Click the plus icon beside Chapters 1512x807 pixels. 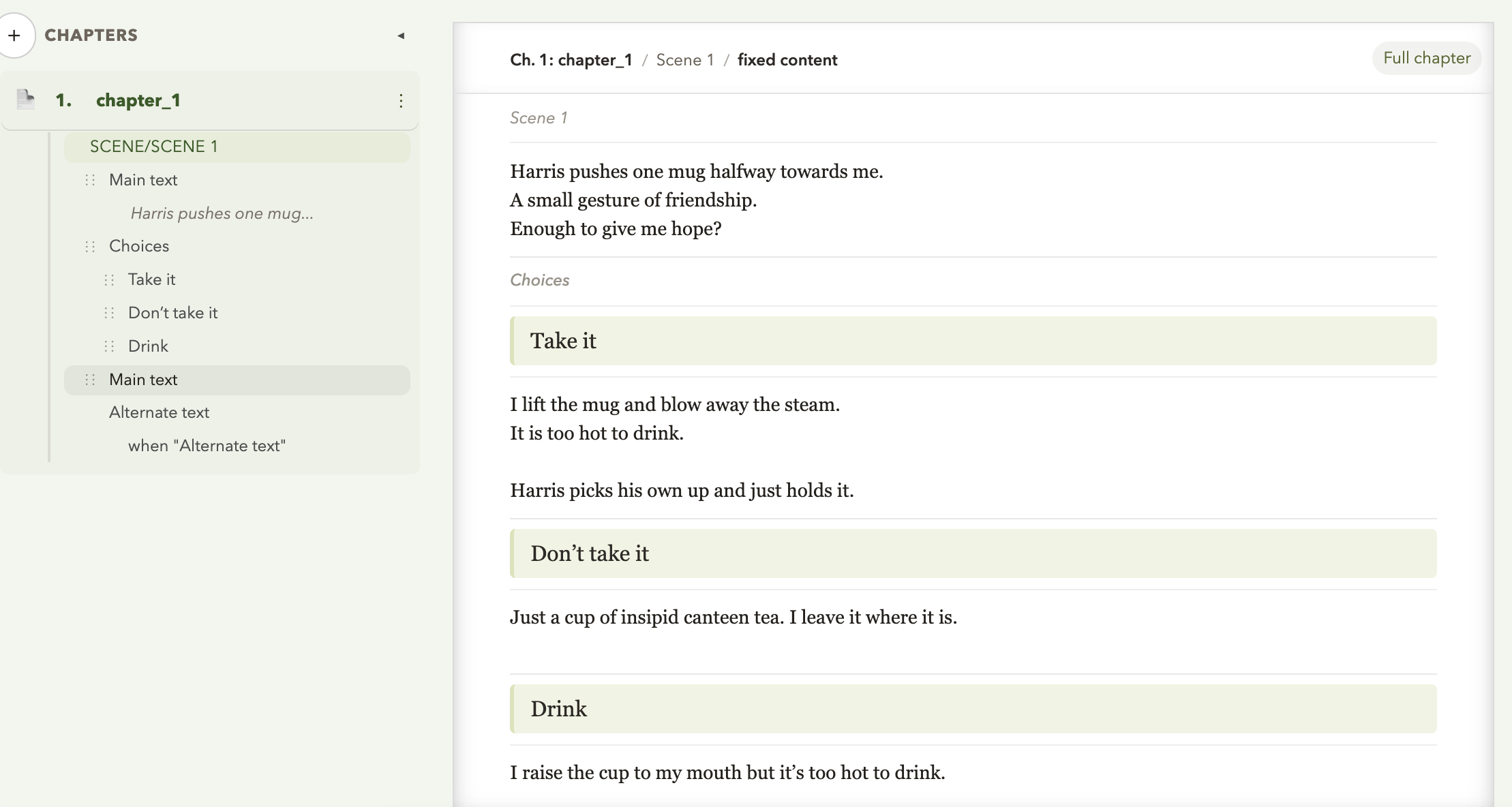click(x=15, y=35)
